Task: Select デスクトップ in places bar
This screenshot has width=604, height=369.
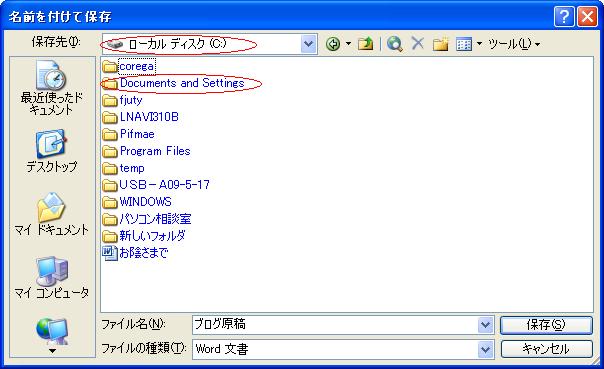Action: pos(52,151)
